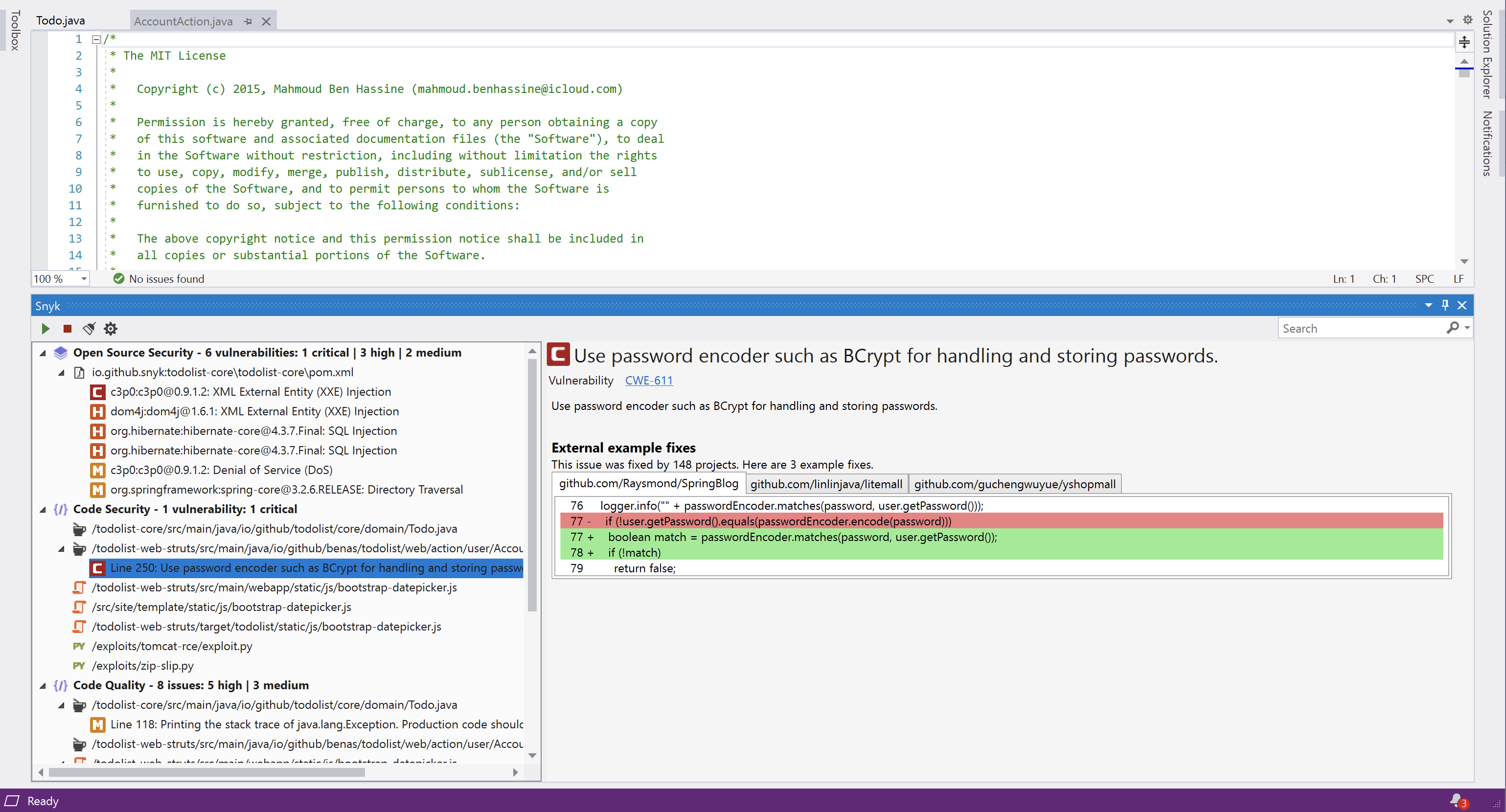Click the editor split window handle

point(1464,42)
